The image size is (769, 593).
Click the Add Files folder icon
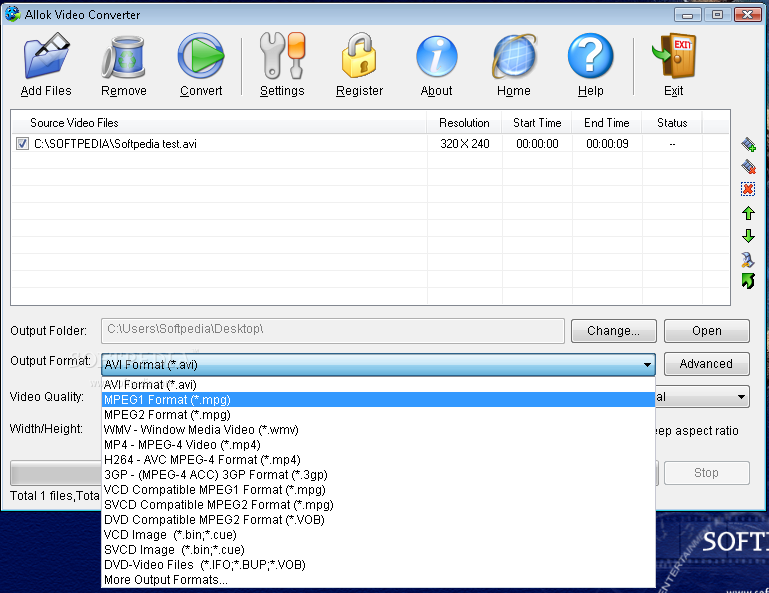click(47, 55)
